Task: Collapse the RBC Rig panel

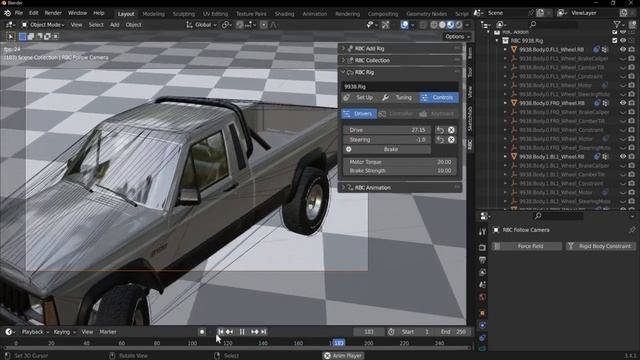Action: 400,72
